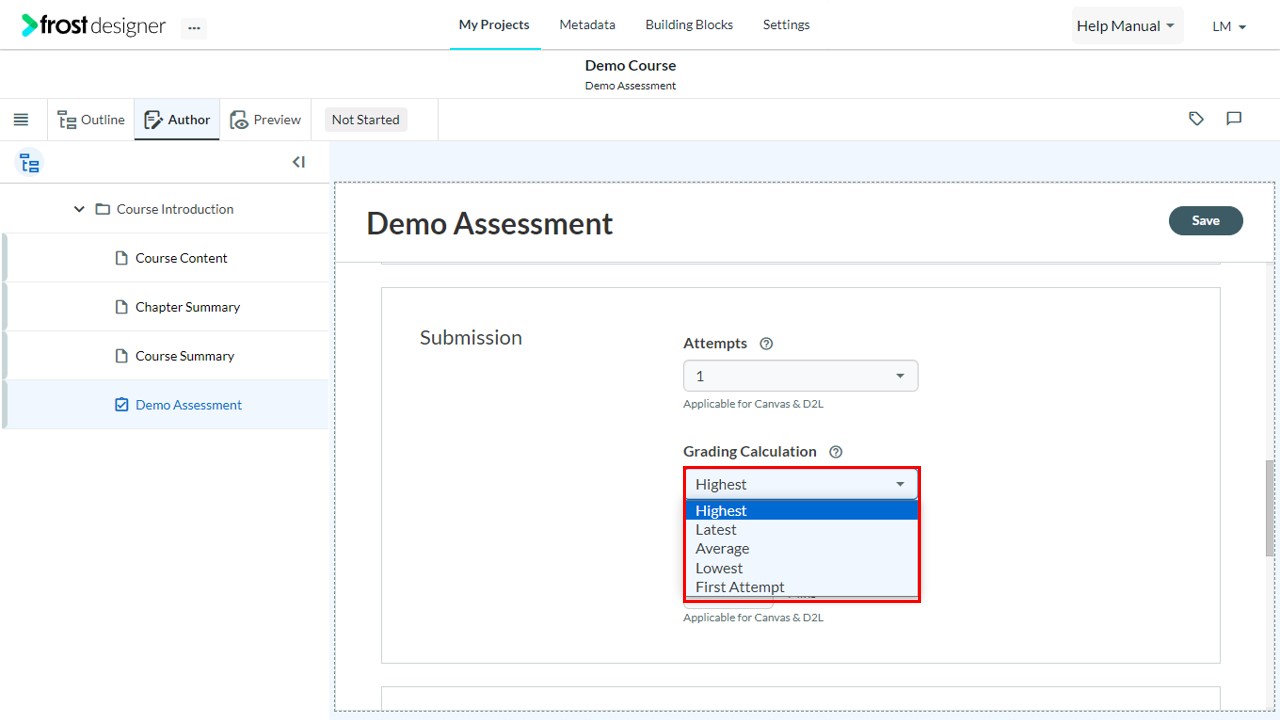Open the Settings tab
Screen dimensions: 1280x720
tap(786, 25)
